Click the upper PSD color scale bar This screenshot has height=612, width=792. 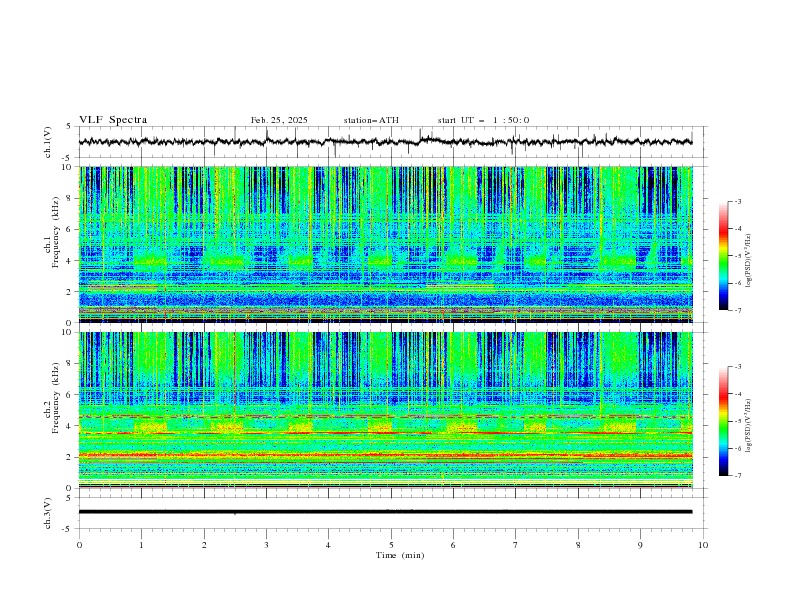724,256
